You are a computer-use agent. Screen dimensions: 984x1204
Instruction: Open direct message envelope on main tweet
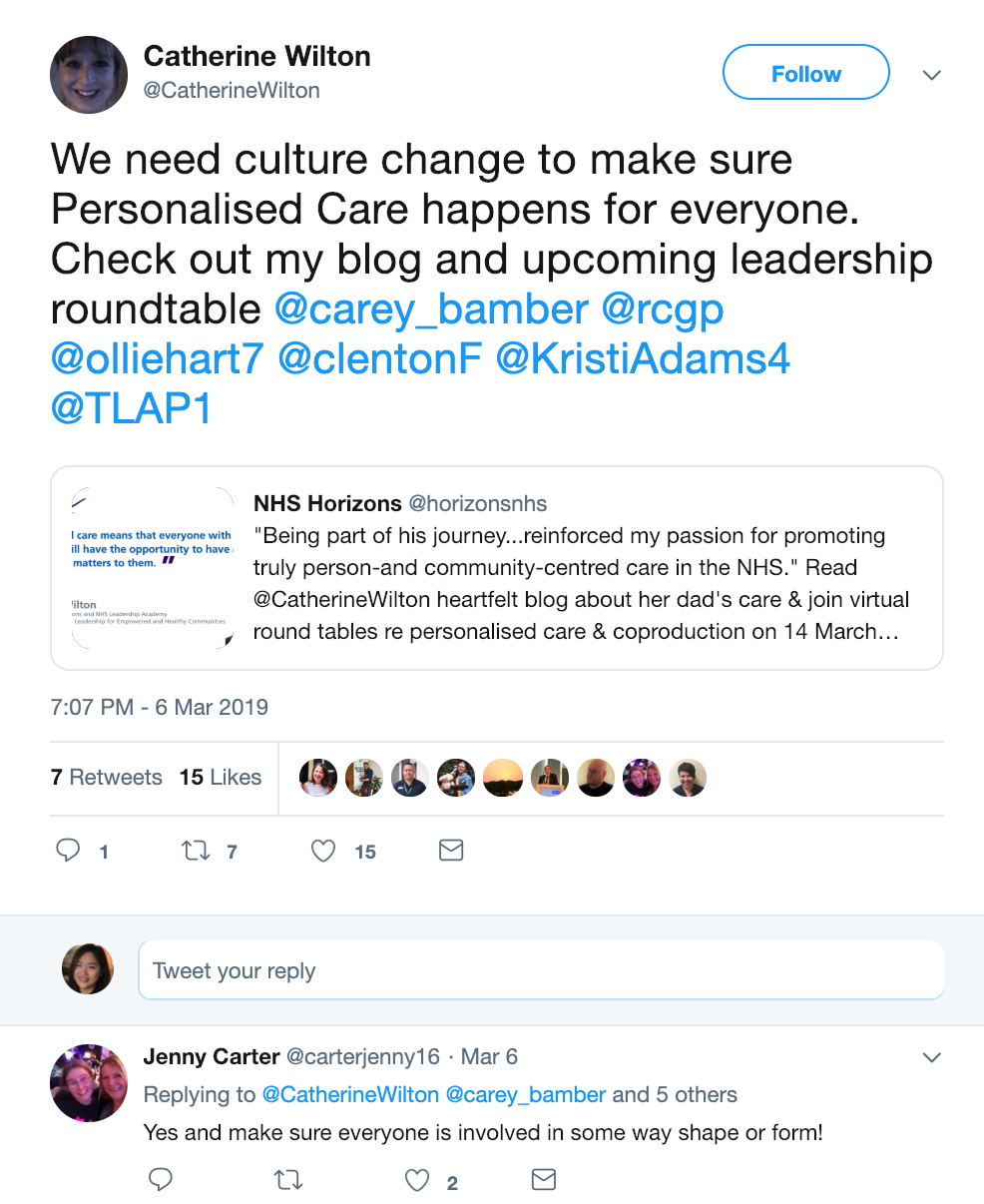coord(451,851)
